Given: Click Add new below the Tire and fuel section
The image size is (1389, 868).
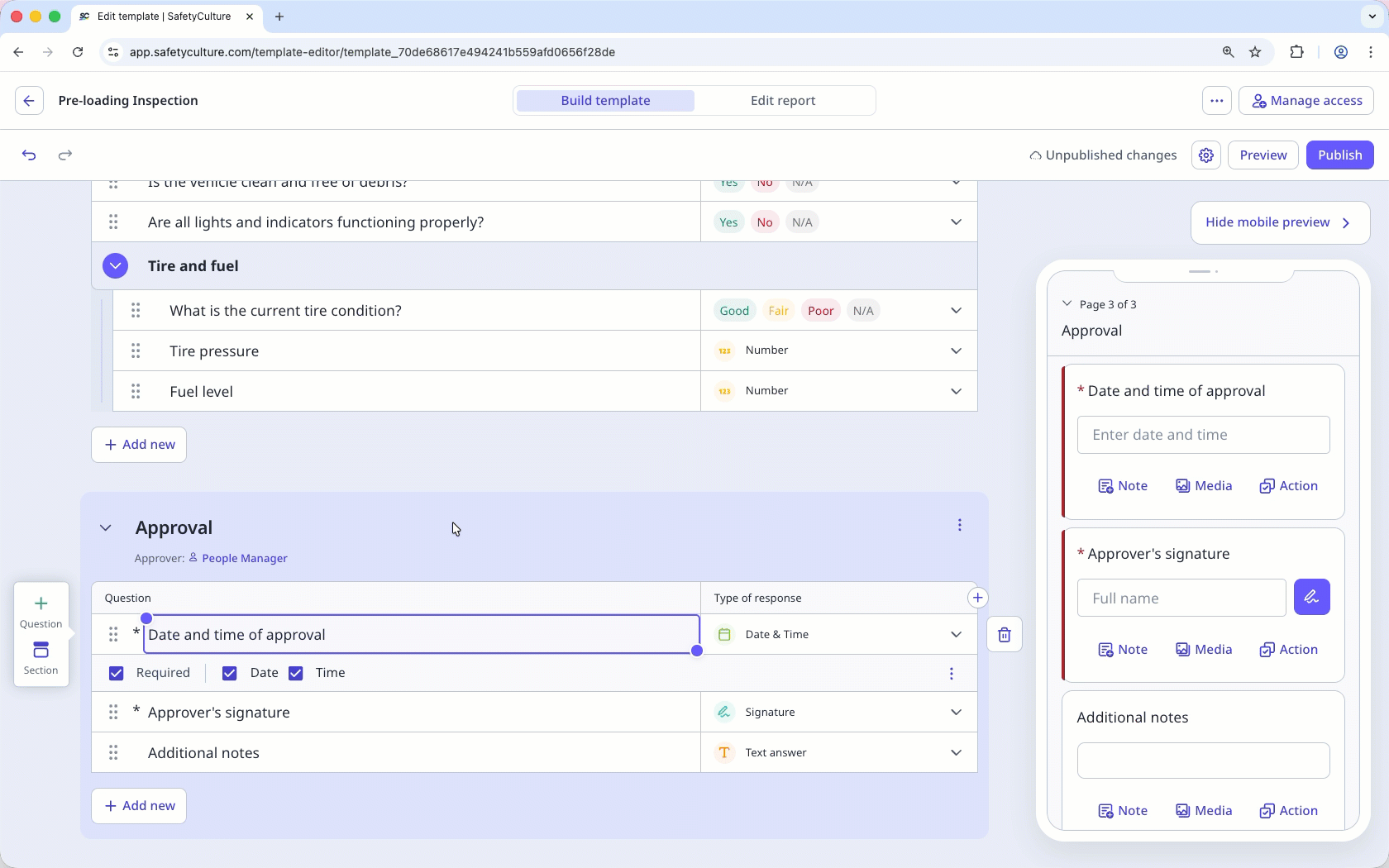Looking at the screenshot, I should tap(139, 445).
